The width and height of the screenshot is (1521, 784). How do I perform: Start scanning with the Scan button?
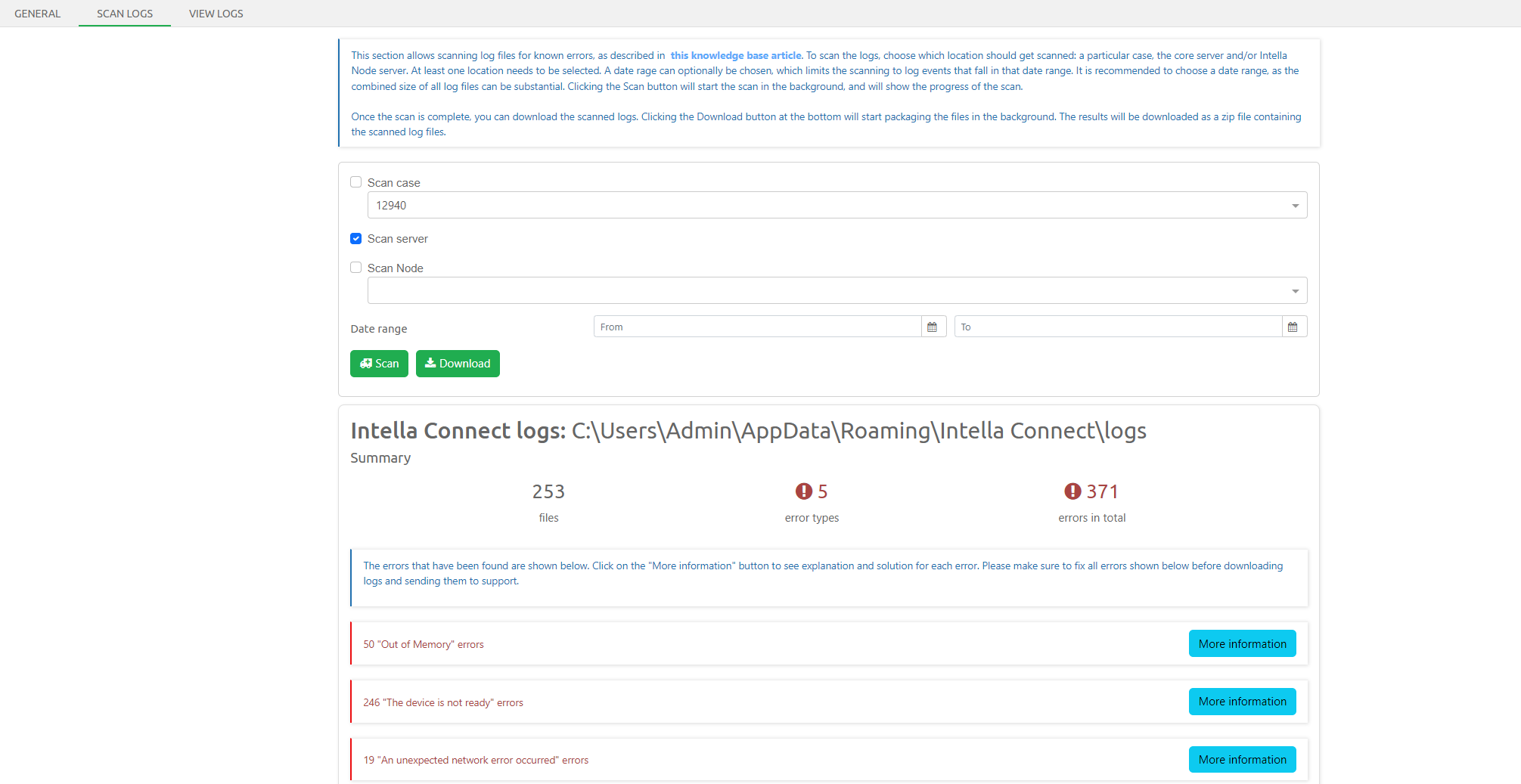tap(379, 364)
